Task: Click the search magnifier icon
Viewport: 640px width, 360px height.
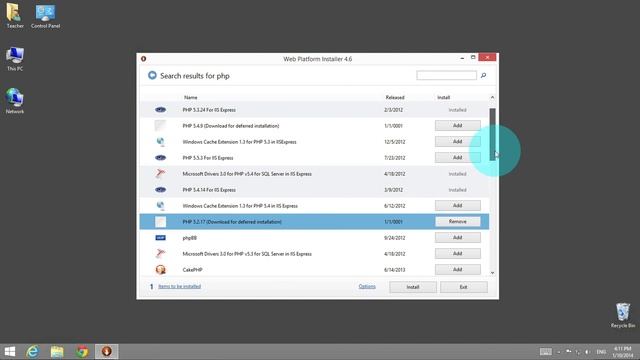Action: (x=483, y=76)
